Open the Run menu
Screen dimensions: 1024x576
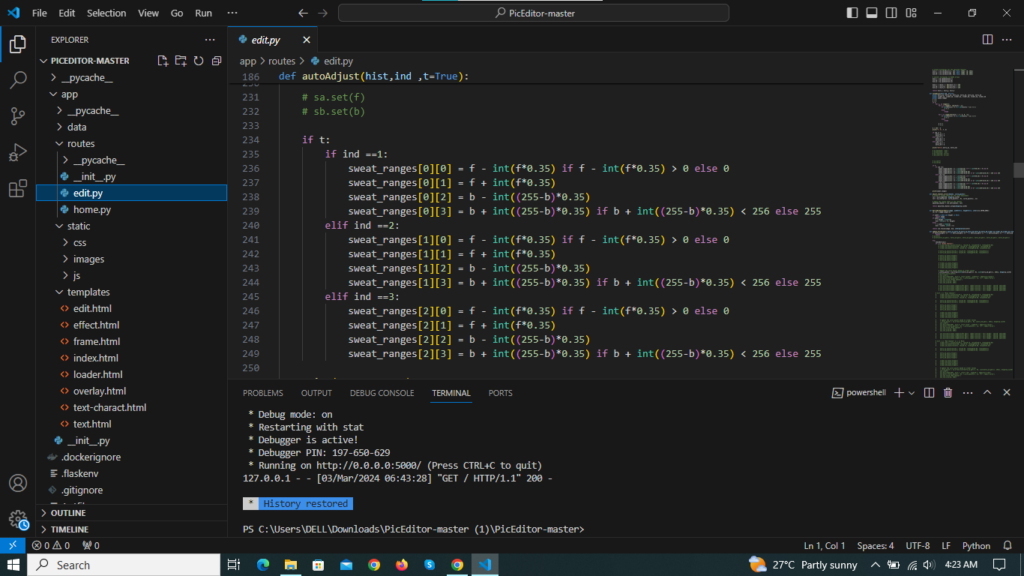[x=204, y=13]
